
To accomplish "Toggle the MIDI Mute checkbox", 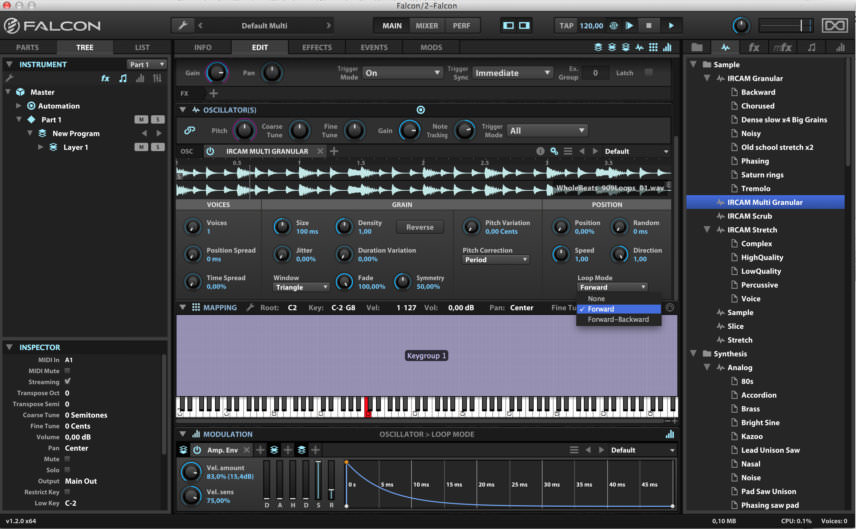I will coord(68,371).
